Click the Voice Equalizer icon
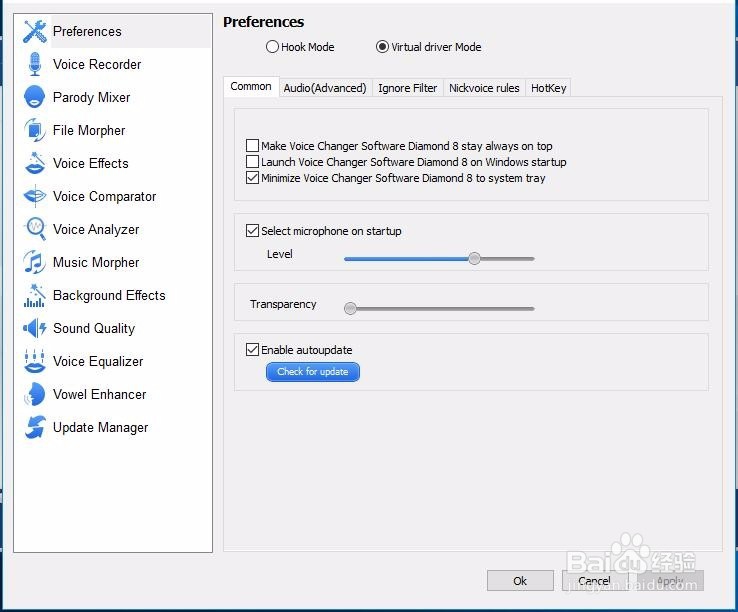The width and height of the screenshot is (738, 612). [x=35, y=361]
